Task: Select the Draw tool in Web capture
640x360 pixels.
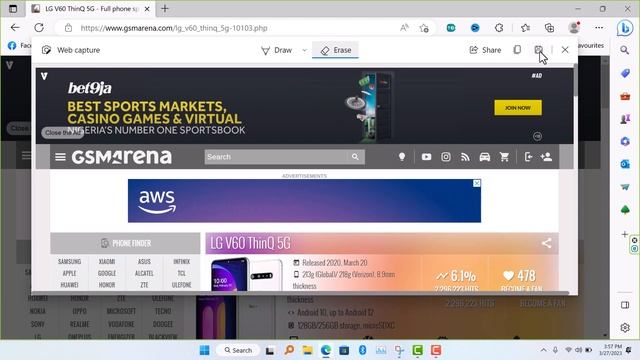Action: coord(277,50)
